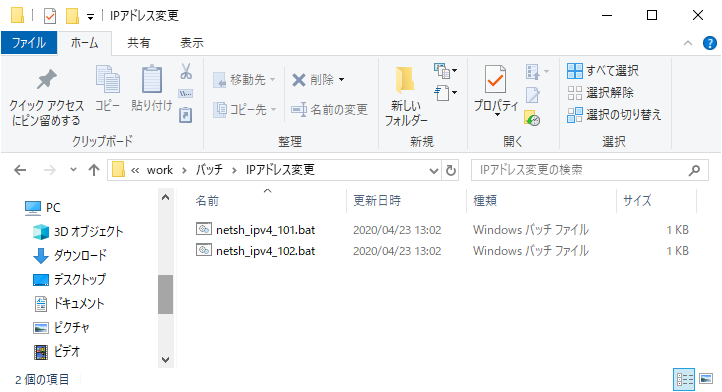Open Help question mark icon
Screen dimensions: 722x392
[x=710, y=43]
